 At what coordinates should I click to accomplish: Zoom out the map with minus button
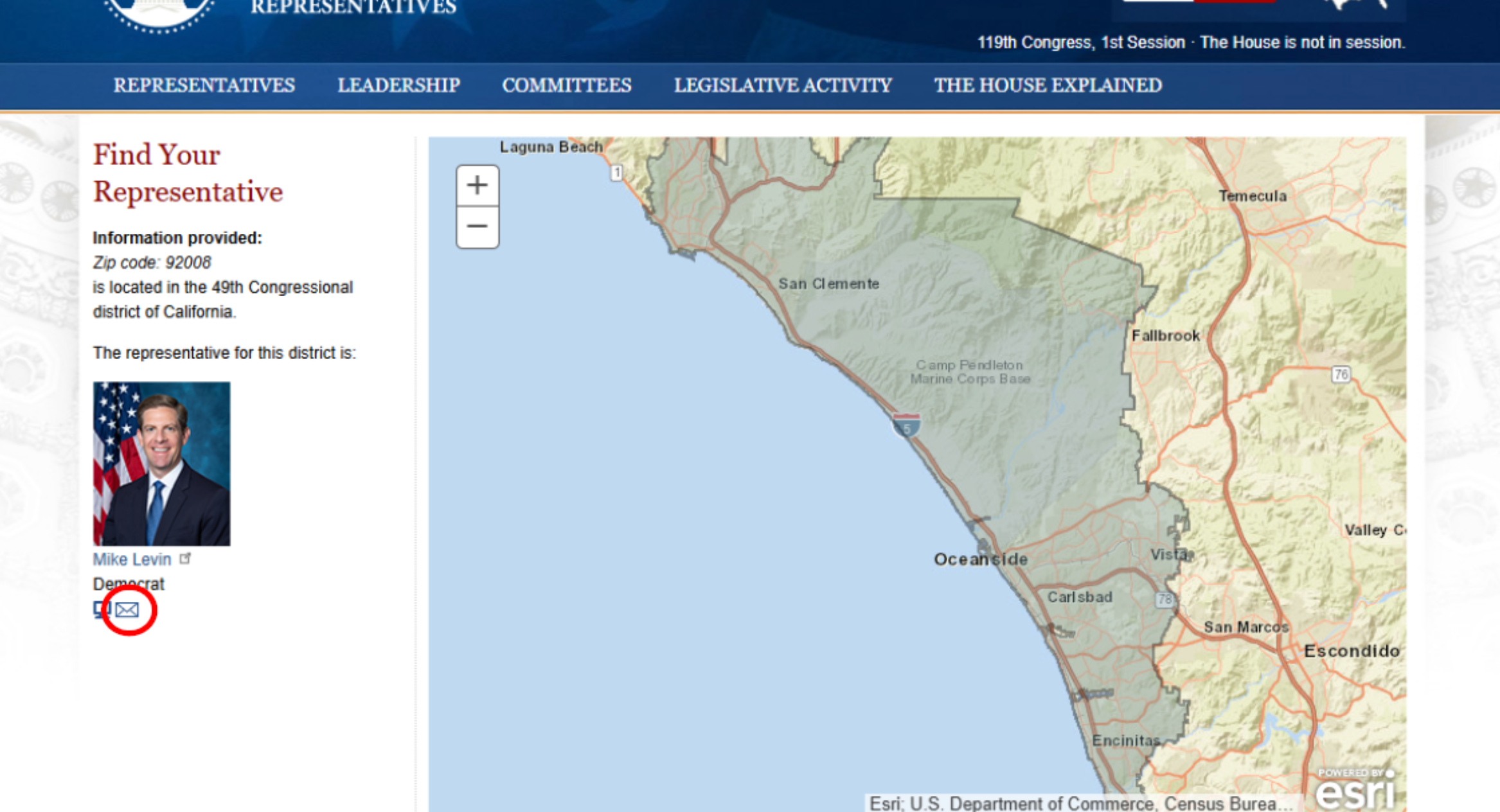pos(477,227)
